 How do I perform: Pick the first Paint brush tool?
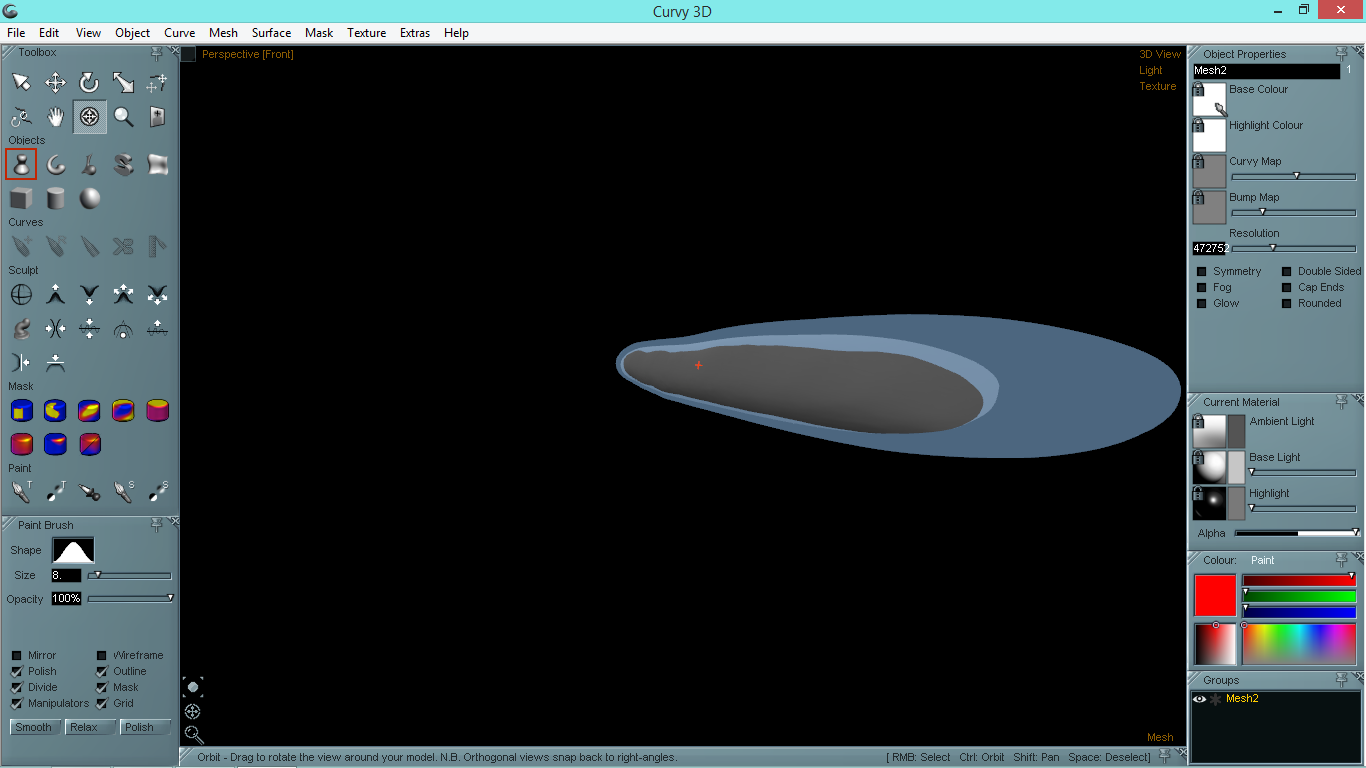pos(21,491)
